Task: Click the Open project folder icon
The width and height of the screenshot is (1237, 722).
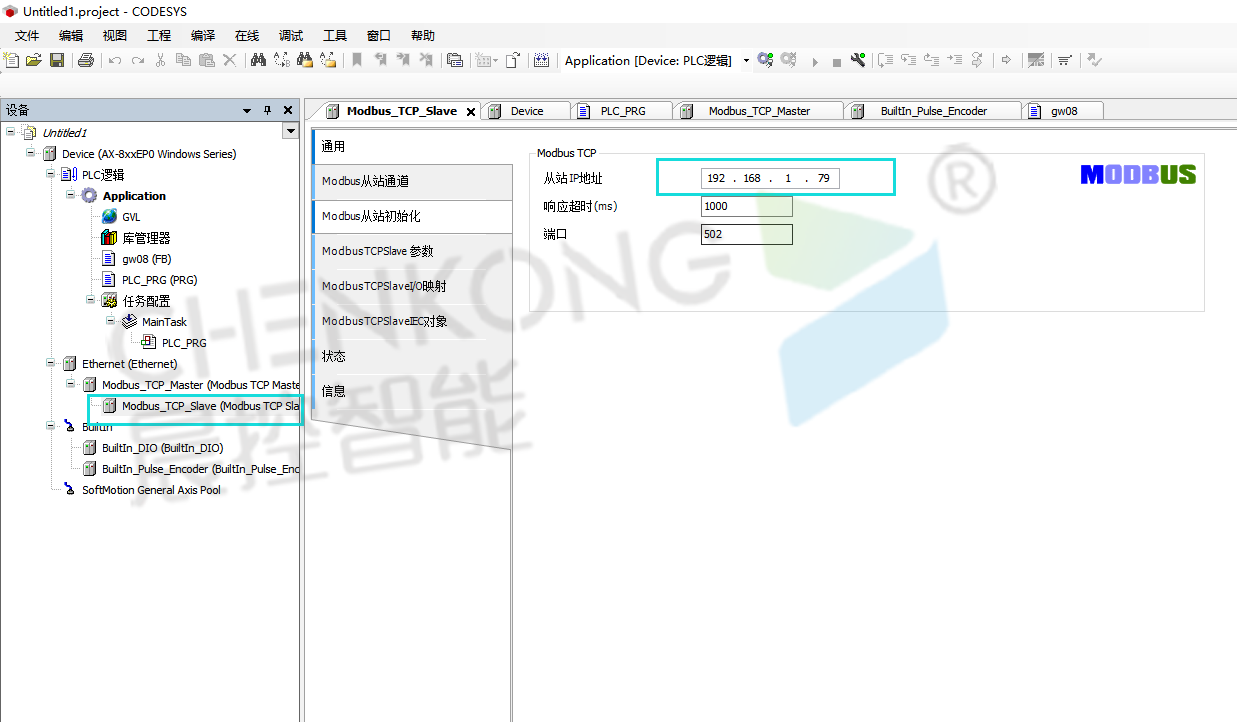Action: click(x=34, y=60)
